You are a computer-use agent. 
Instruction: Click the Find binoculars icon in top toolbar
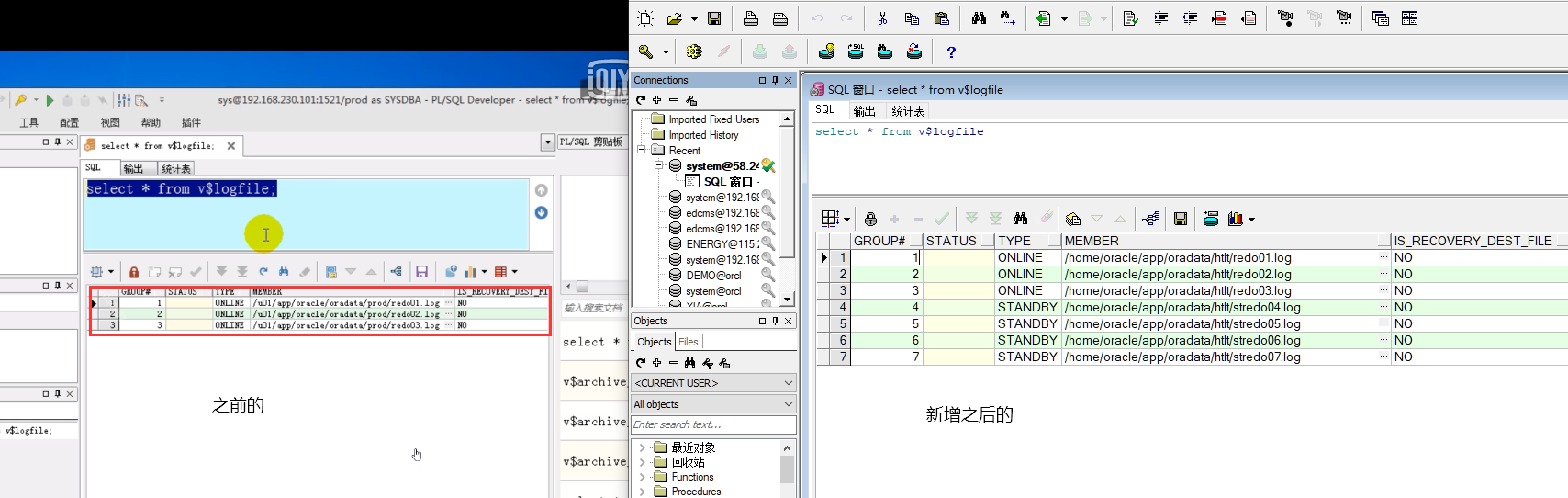pyautogui.click(x=979, y=18)
